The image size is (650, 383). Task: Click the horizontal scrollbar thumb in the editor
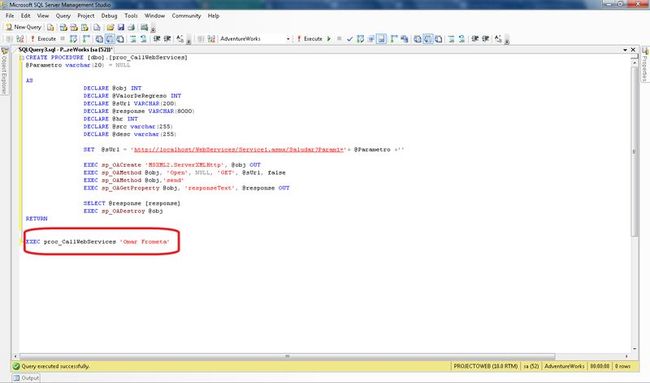(287, 356)
